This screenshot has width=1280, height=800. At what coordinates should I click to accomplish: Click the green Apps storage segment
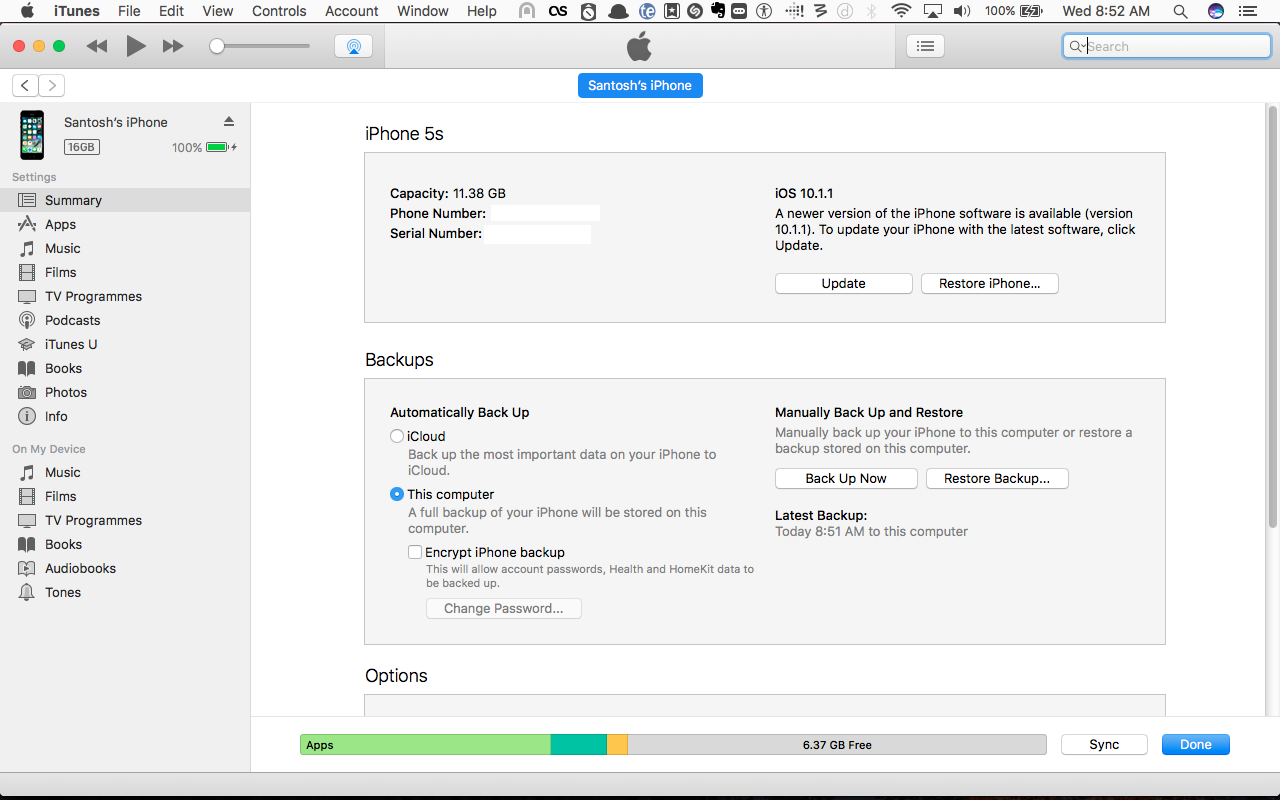[426, 744]
